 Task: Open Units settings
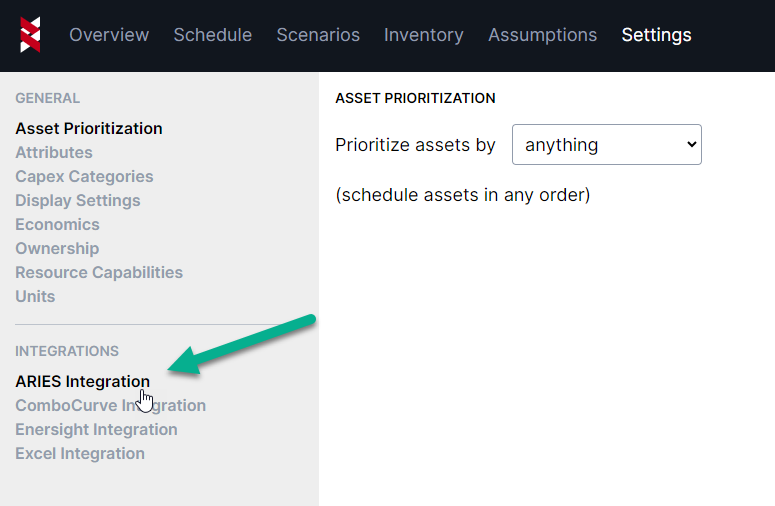coord(35,296)
